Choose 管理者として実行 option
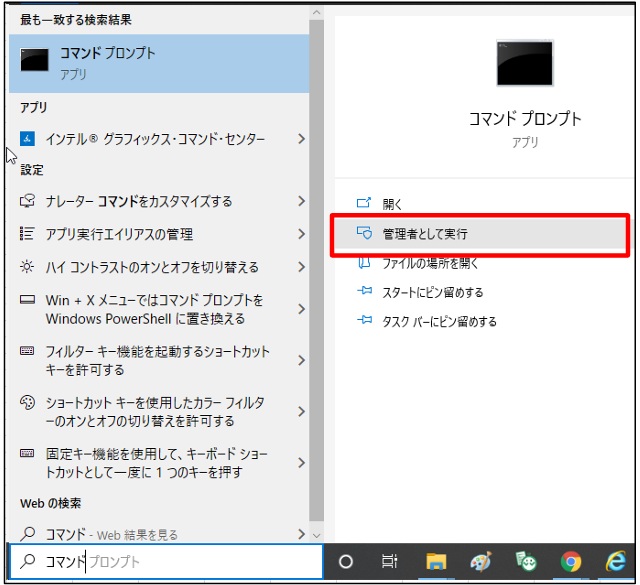 pyautogui.click(x=481, y=234)
